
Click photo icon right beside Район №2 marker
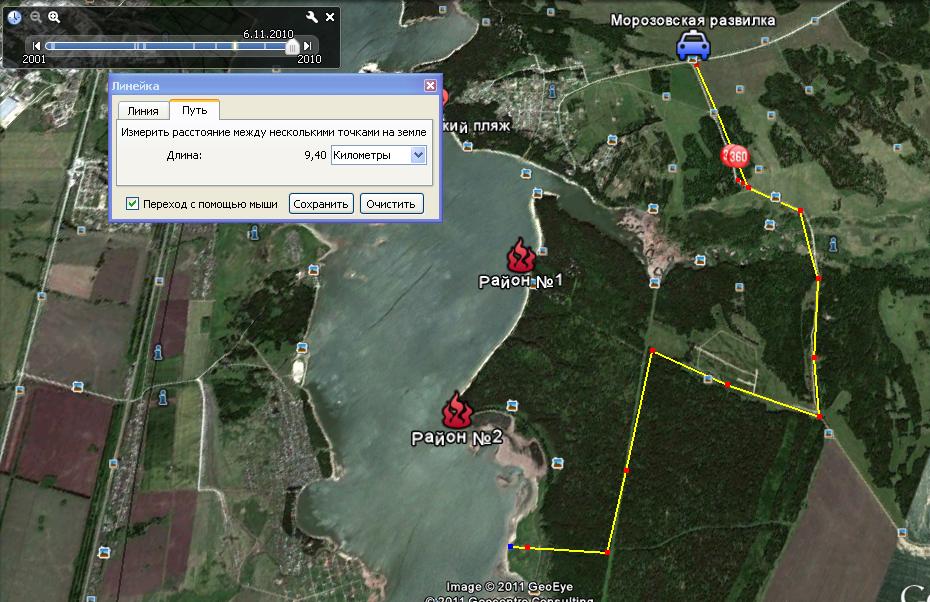(x=512, y=405)
